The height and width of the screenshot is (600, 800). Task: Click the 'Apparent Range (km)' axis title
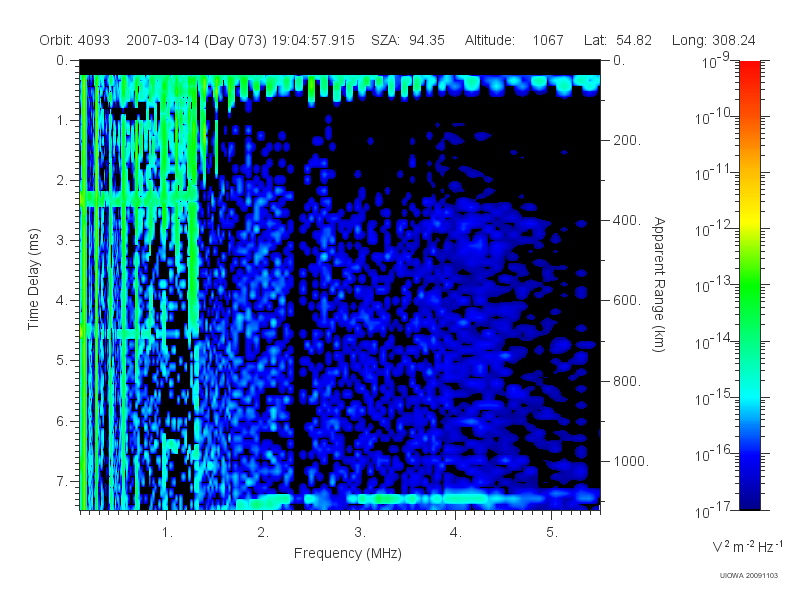pyautogui.click(x=659, y=284)
